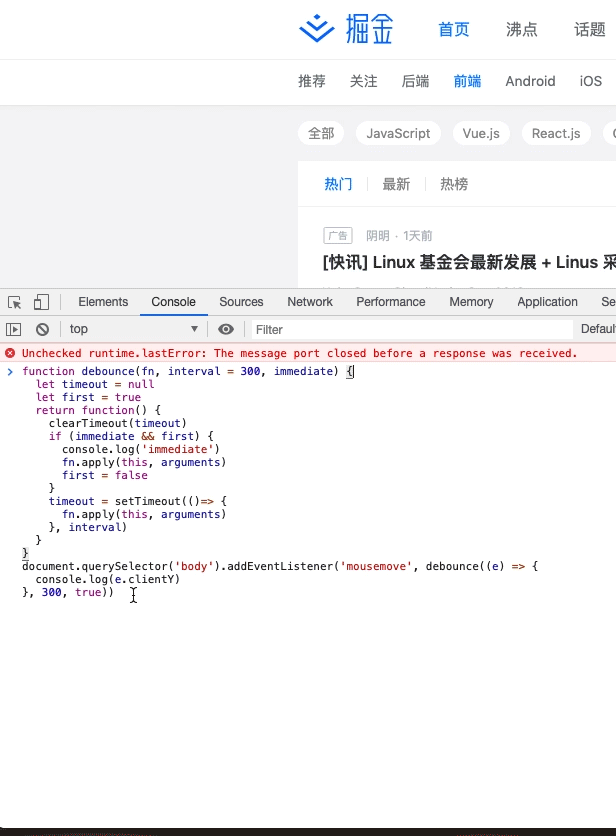The height and width of the screenshot is (836, 616).
Task: Click the 'clearTimeout(timeout)' line
Action: [x=118, y=423]
